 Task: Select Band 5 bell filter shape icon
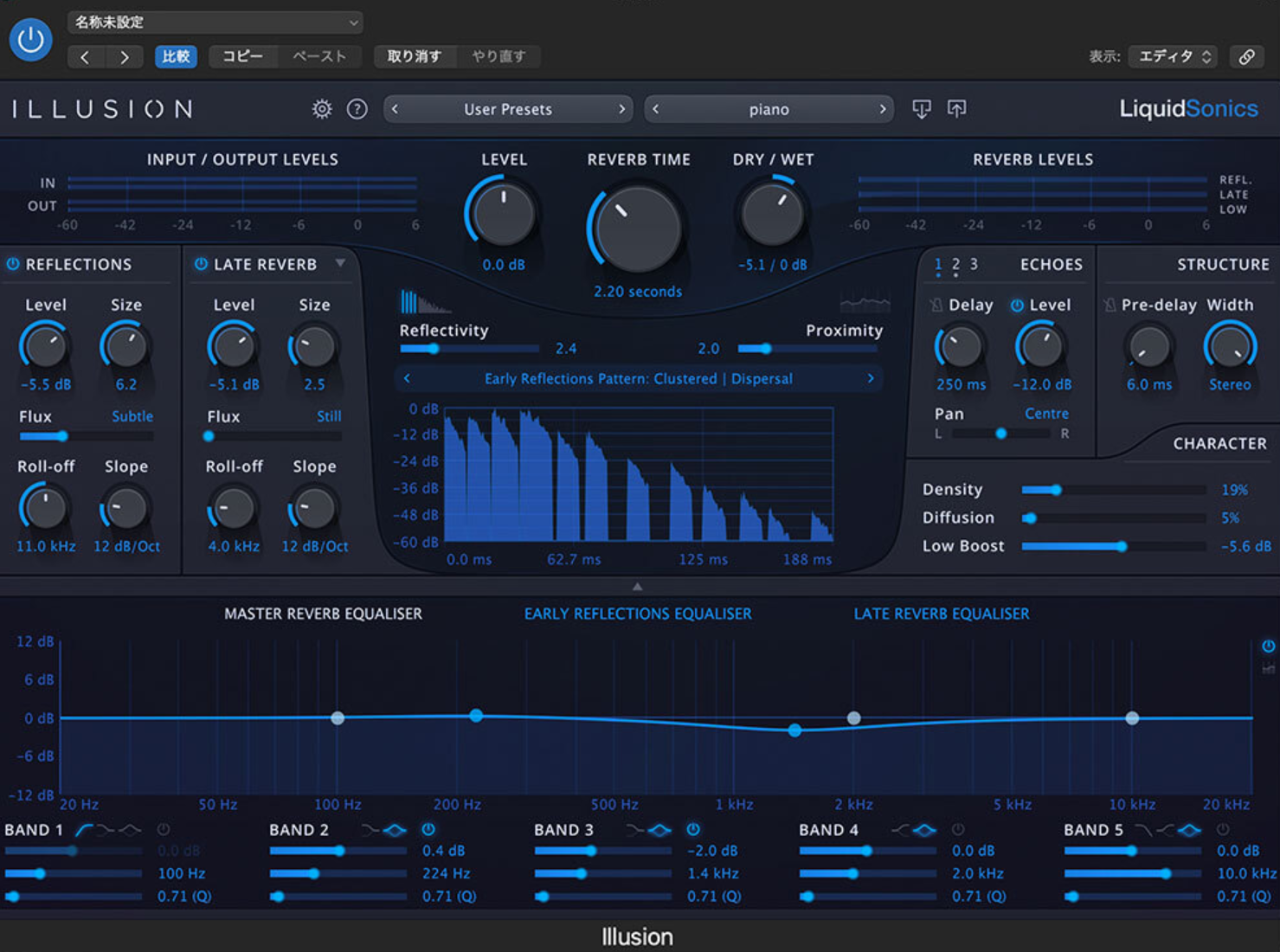1190,830
